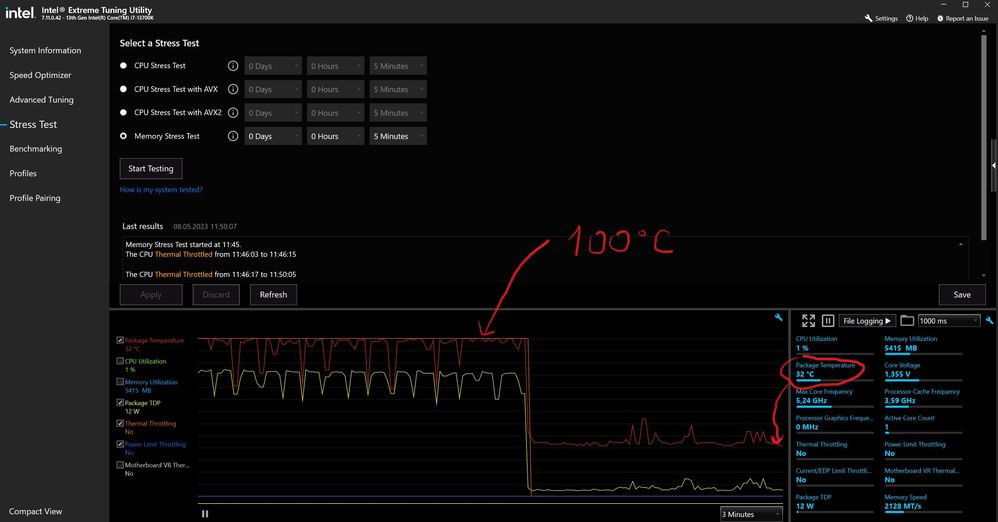Pause the graph below the chart
The height and width of the screenshot is (522, 998).
pyautogui.click(x=205, y=514)
